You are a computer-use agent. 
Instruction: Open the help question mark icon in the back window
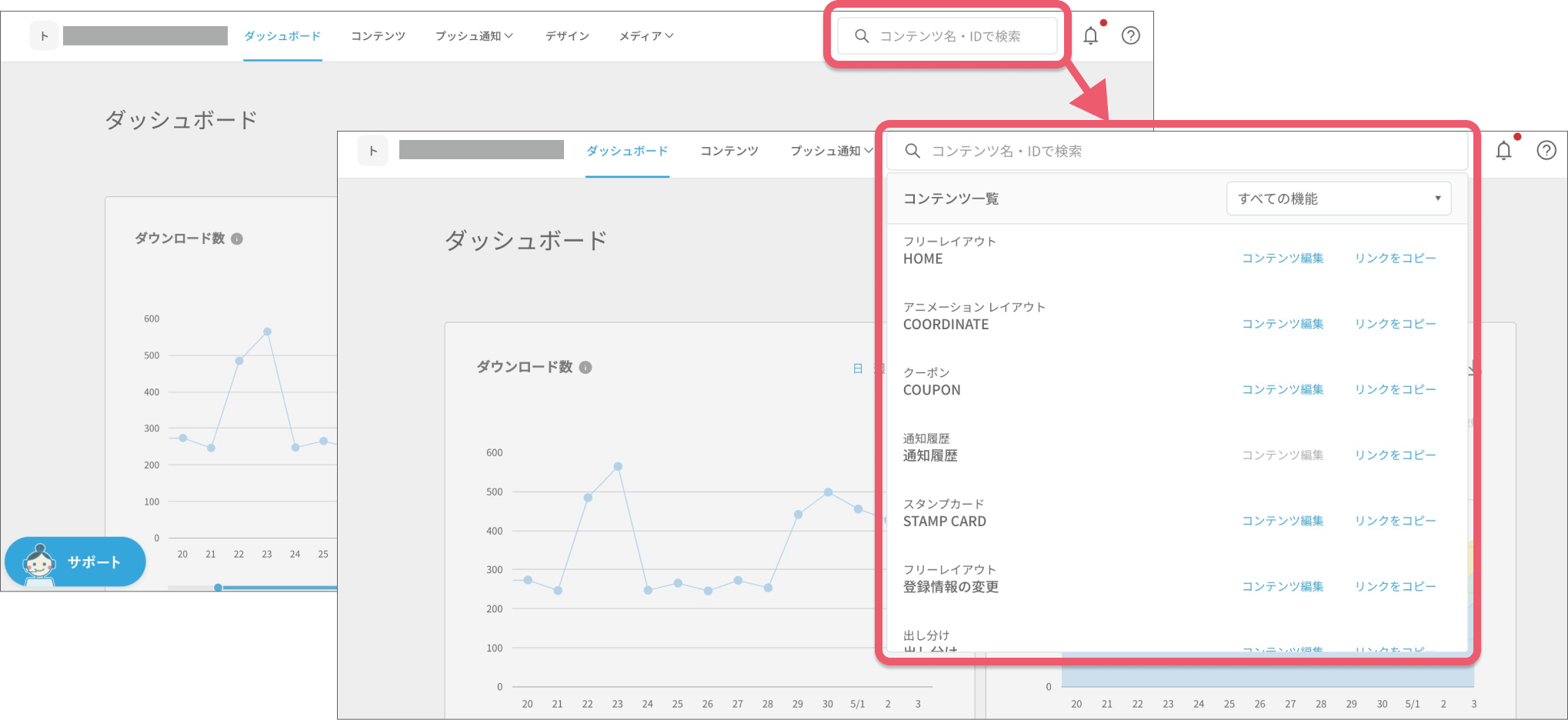click(1130, 35)
